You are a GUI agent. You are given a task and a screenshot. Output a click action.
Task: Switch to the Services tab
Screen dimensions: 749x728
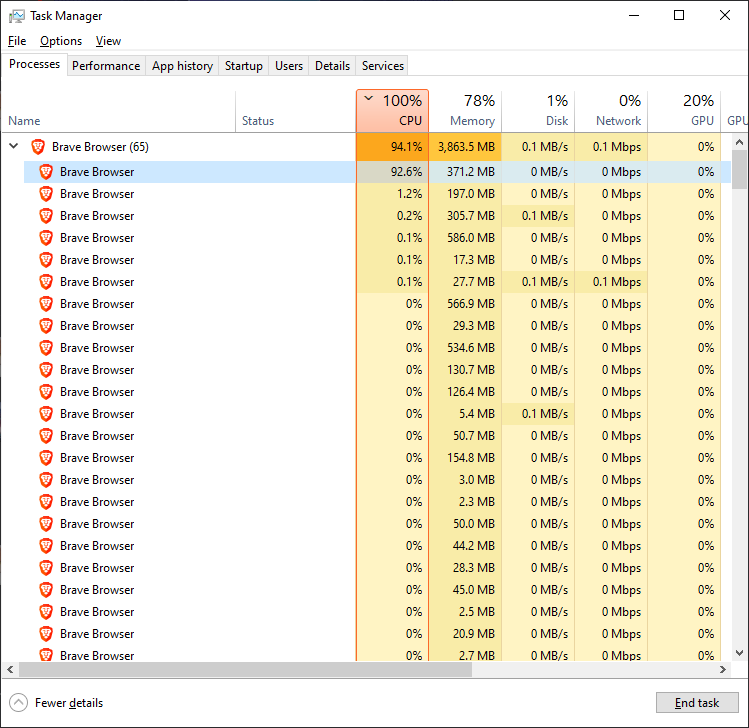tap(383, 66)
